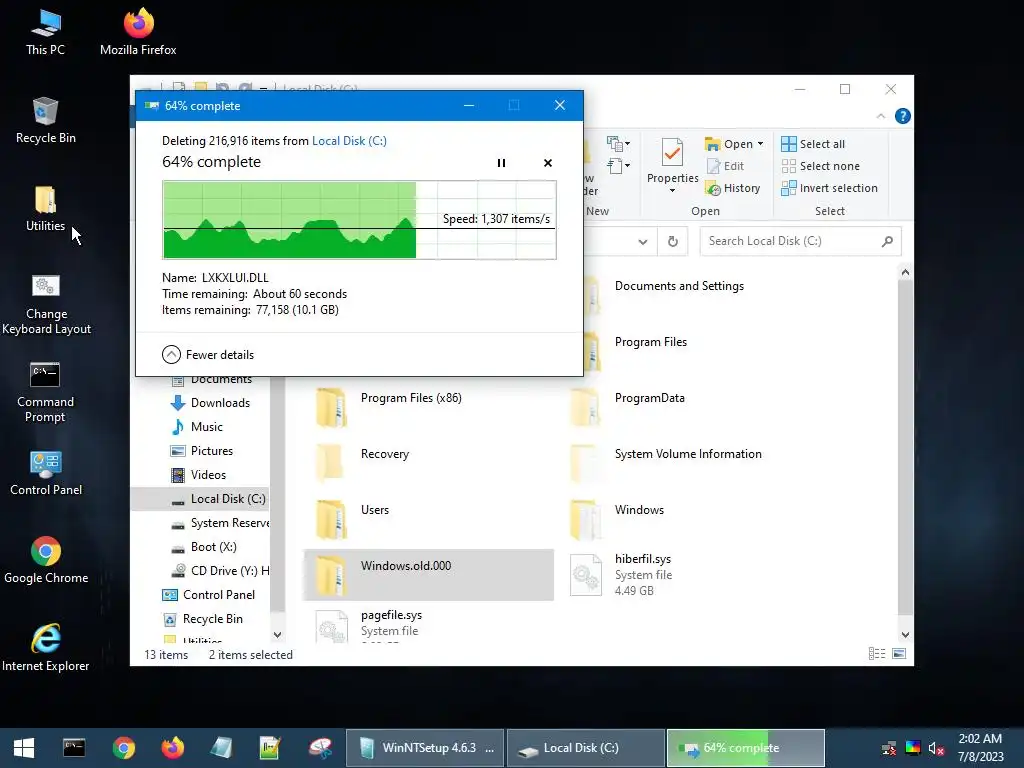Switch to details view layout
Screen dimensions: 1024x768
pyautogui.click(x=877, y=654)
